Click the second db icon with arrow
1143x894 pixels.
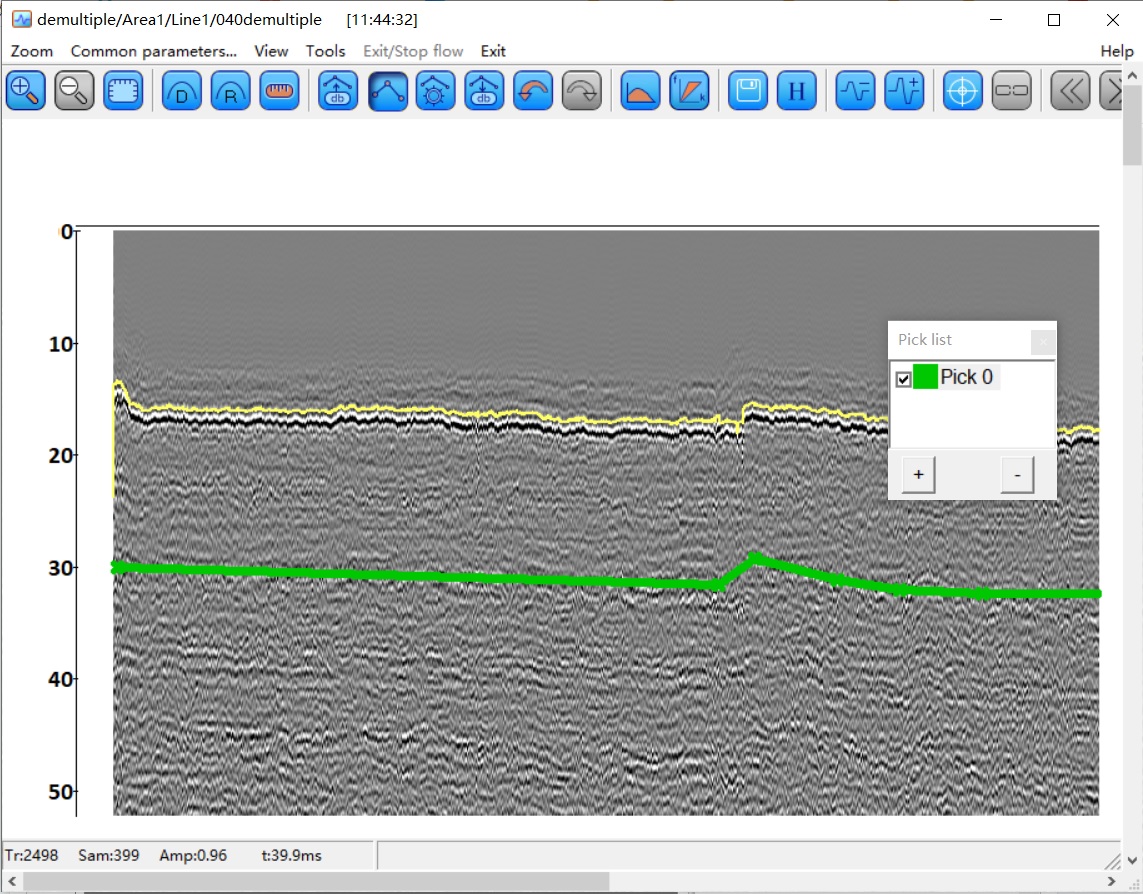[484, 91]
